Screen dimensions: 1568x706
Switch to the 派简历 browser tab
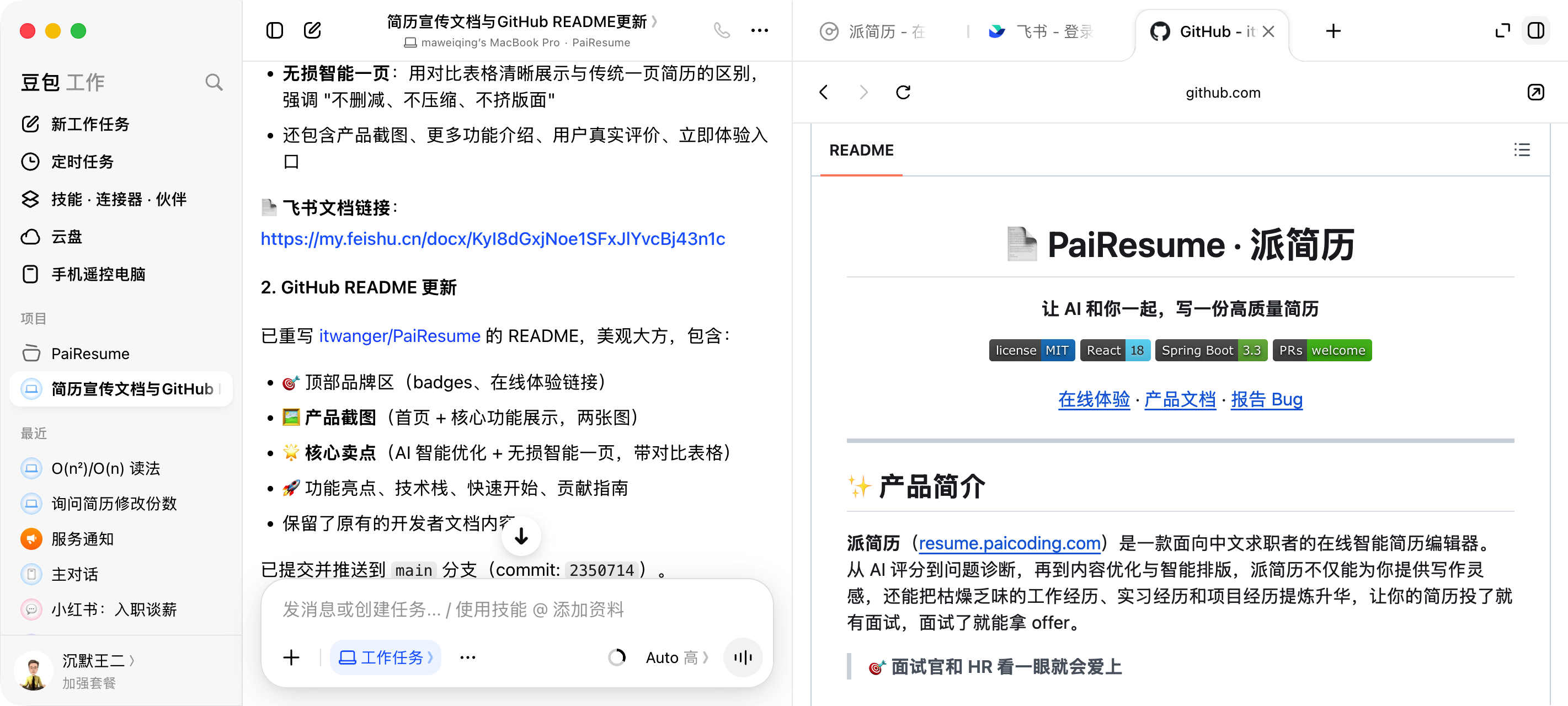tap(873, 31)
